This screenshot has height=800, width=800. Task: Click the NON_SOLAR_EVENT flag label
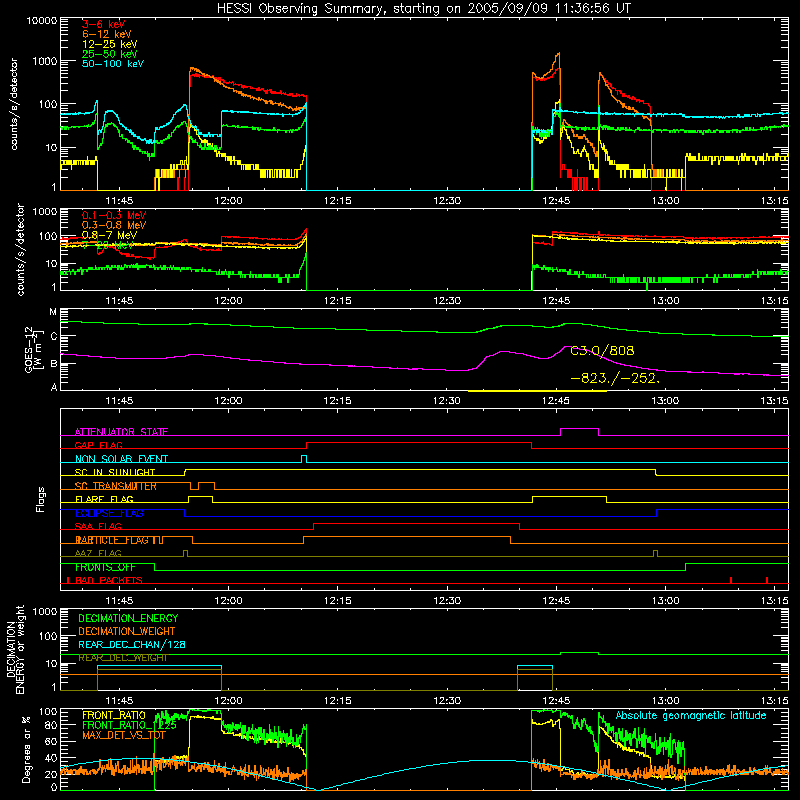point(121,459)
